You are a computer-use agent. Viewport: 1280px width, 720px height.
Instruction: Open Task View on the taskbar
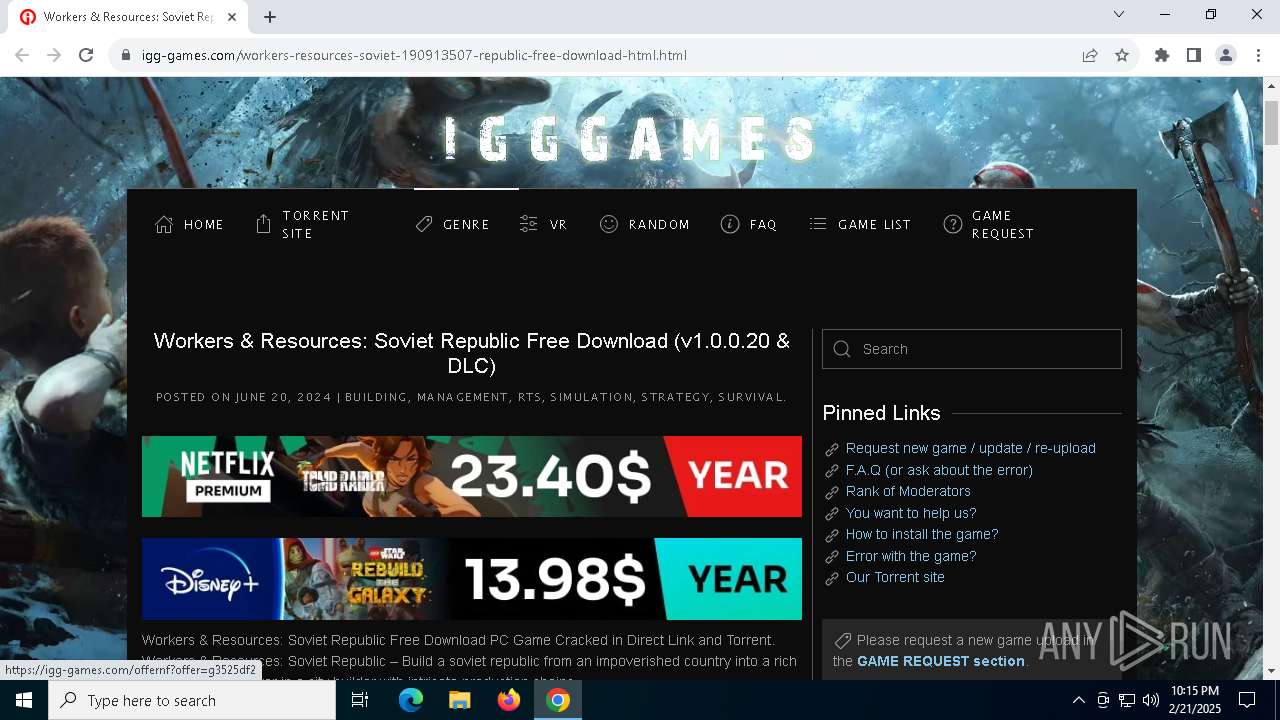coord(360,700)
